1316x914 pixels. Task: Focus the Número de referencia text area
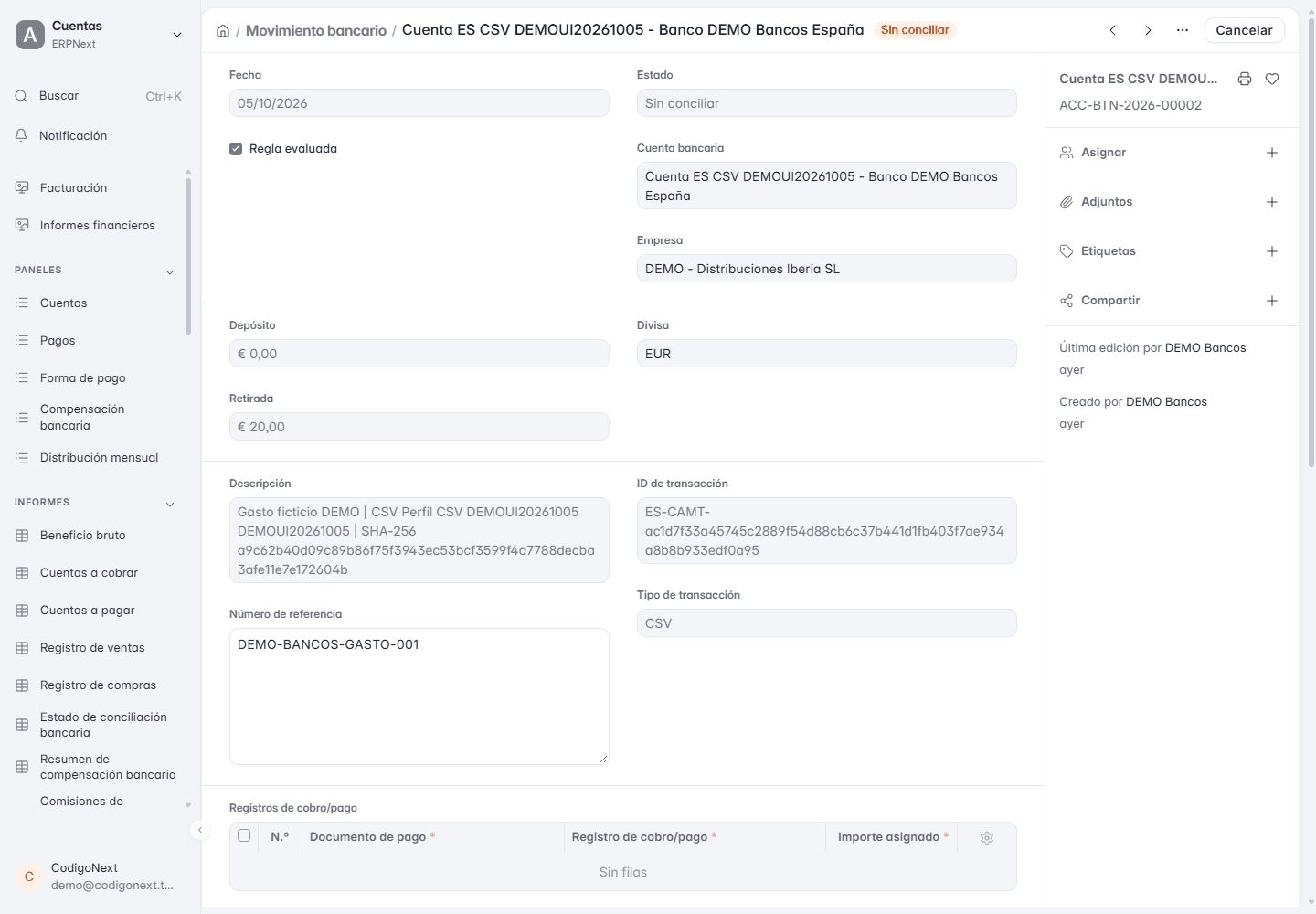(x=419, y=696)
